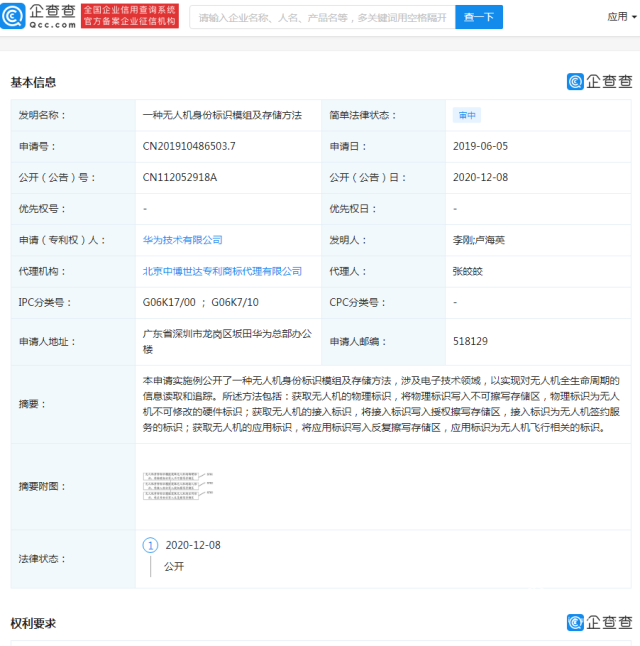Click the legal status date 2020-12-08
The image size is (640, 646).
193,545
